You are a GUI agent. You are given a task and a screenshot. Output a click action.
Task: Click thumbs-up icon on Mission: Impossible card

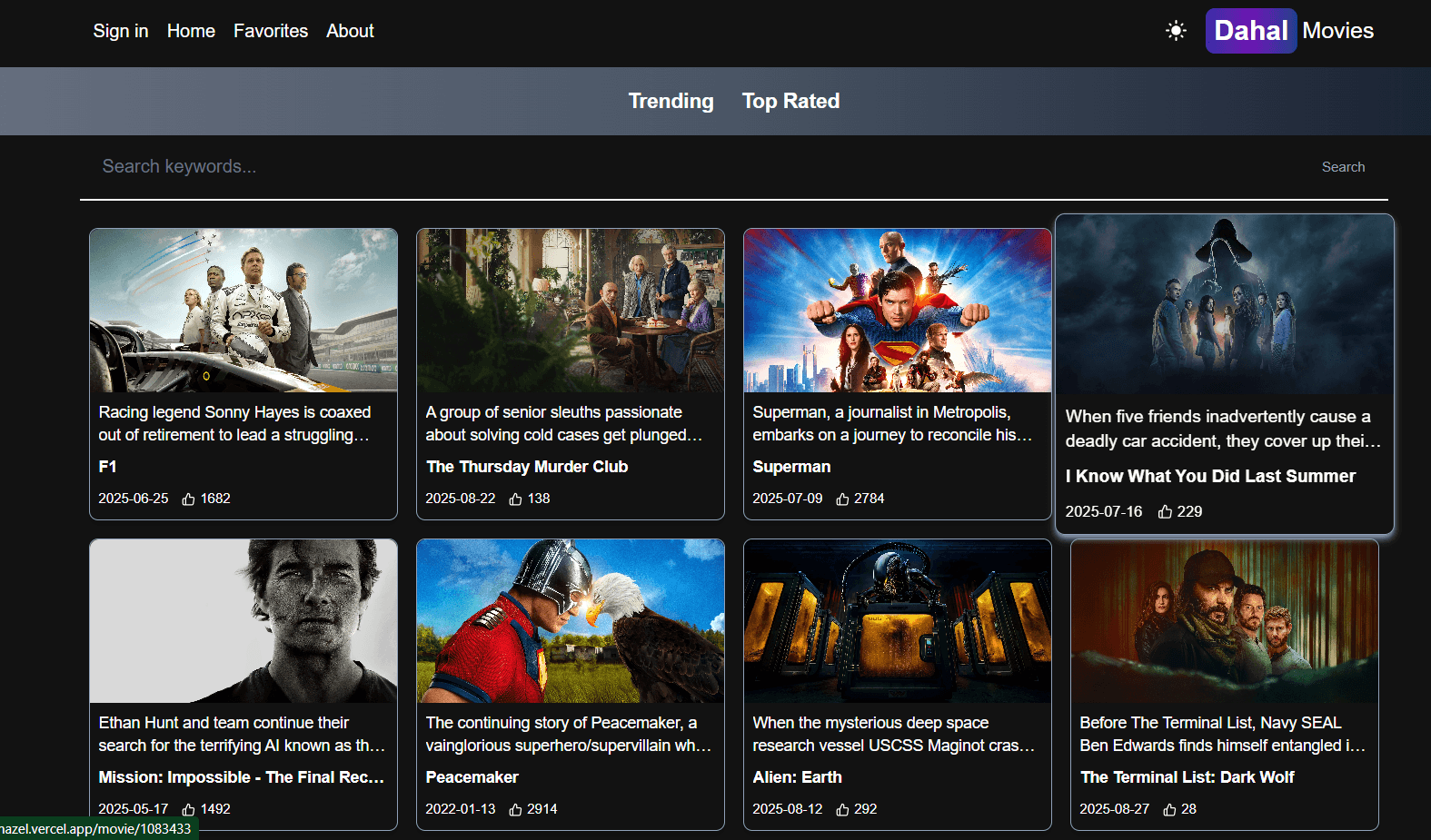[x=188, y=810]
